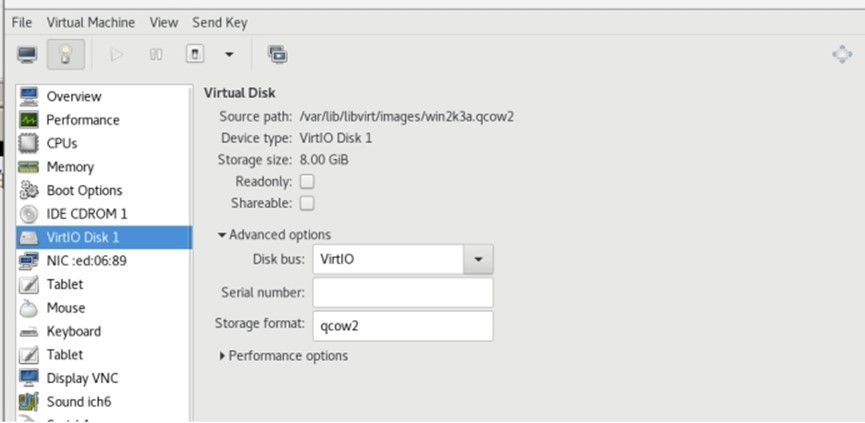865x423 pixels.
Task: Click the pause virtual machine icon
Action: [x=156, y=54]
